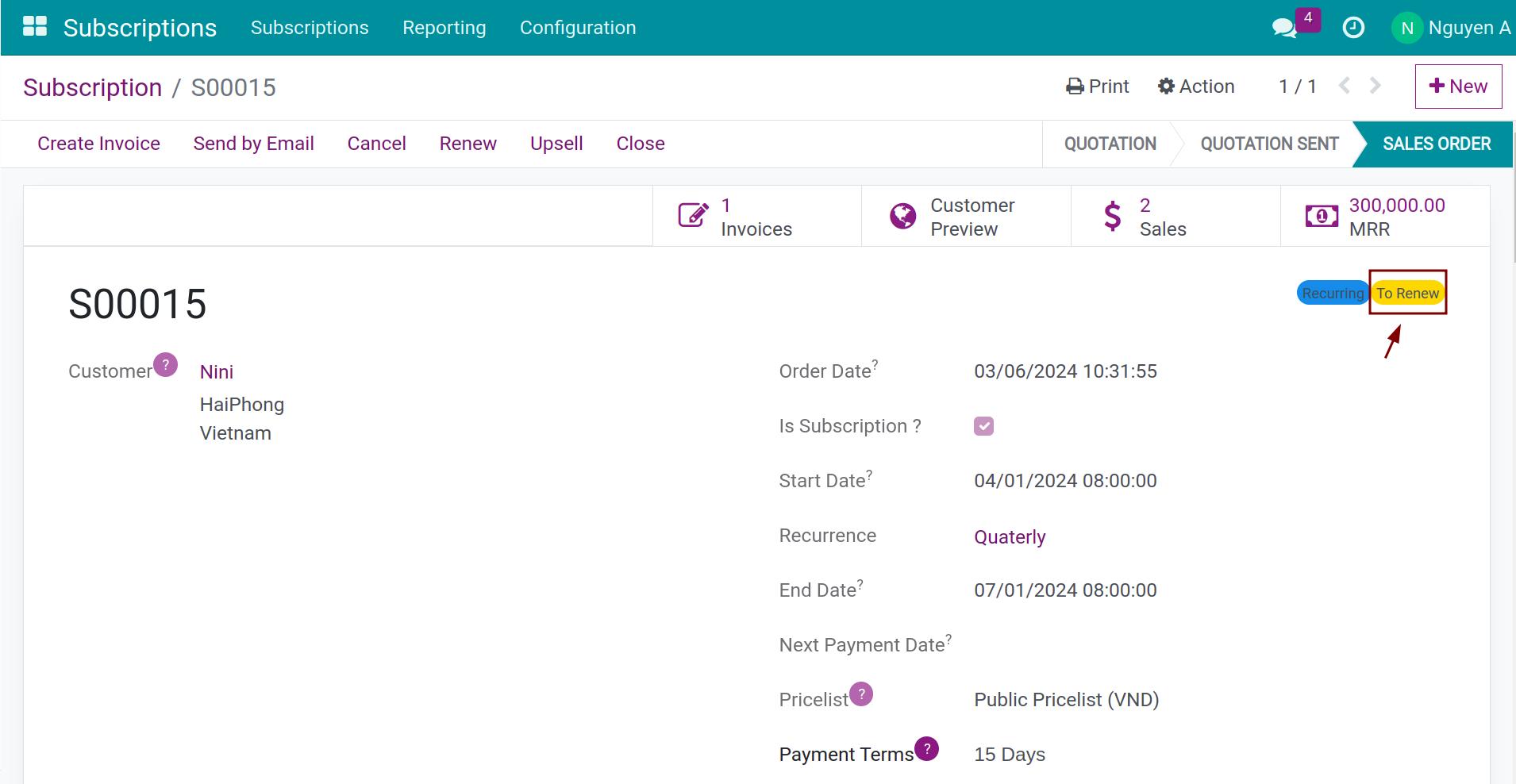Toggle the Is Subscription checkbox

coord(983,426)
